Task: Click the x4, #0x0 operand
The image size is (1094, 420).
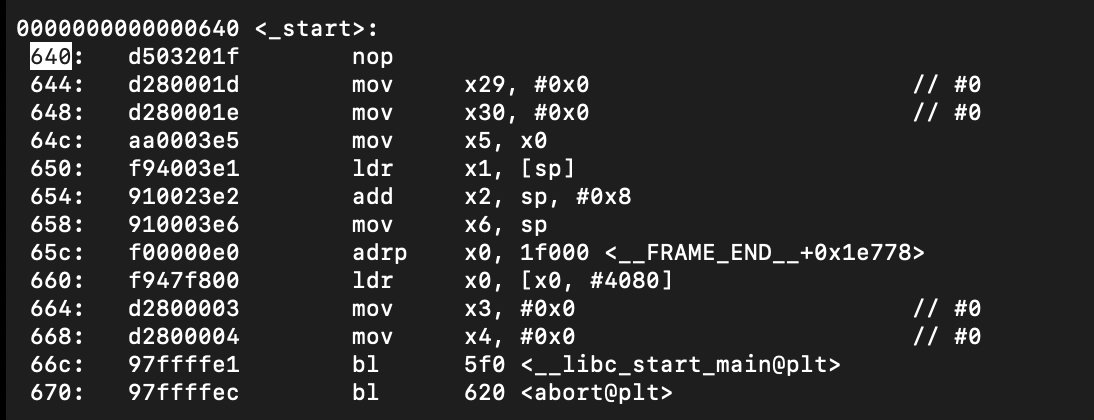Action: [520, 336]
